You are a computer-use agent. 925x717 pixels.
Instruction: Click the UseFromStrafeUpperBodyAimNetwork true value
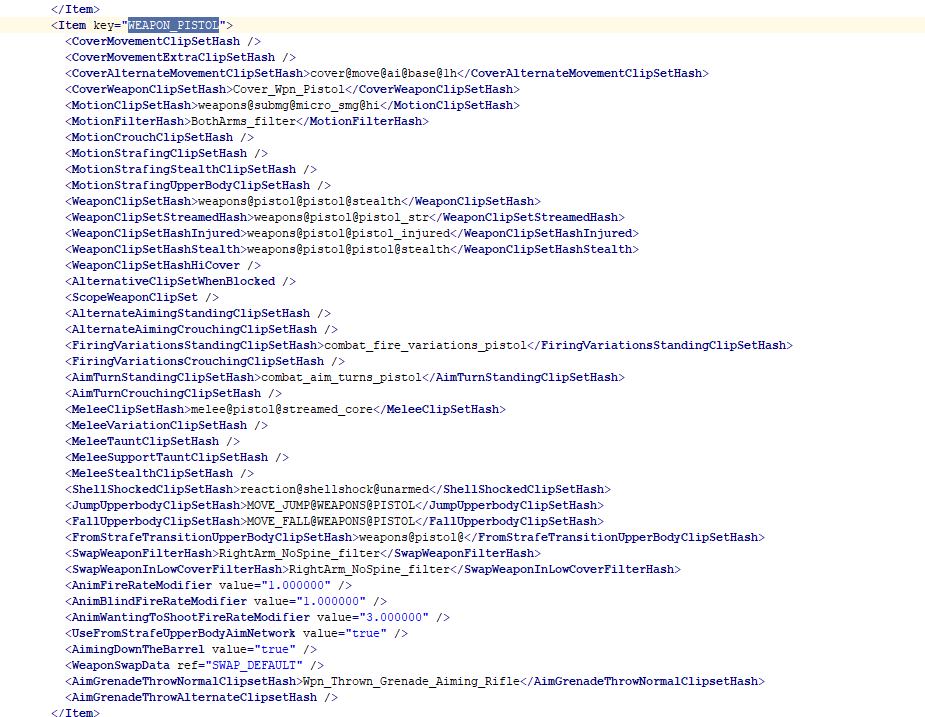click(x=366, y=633)
